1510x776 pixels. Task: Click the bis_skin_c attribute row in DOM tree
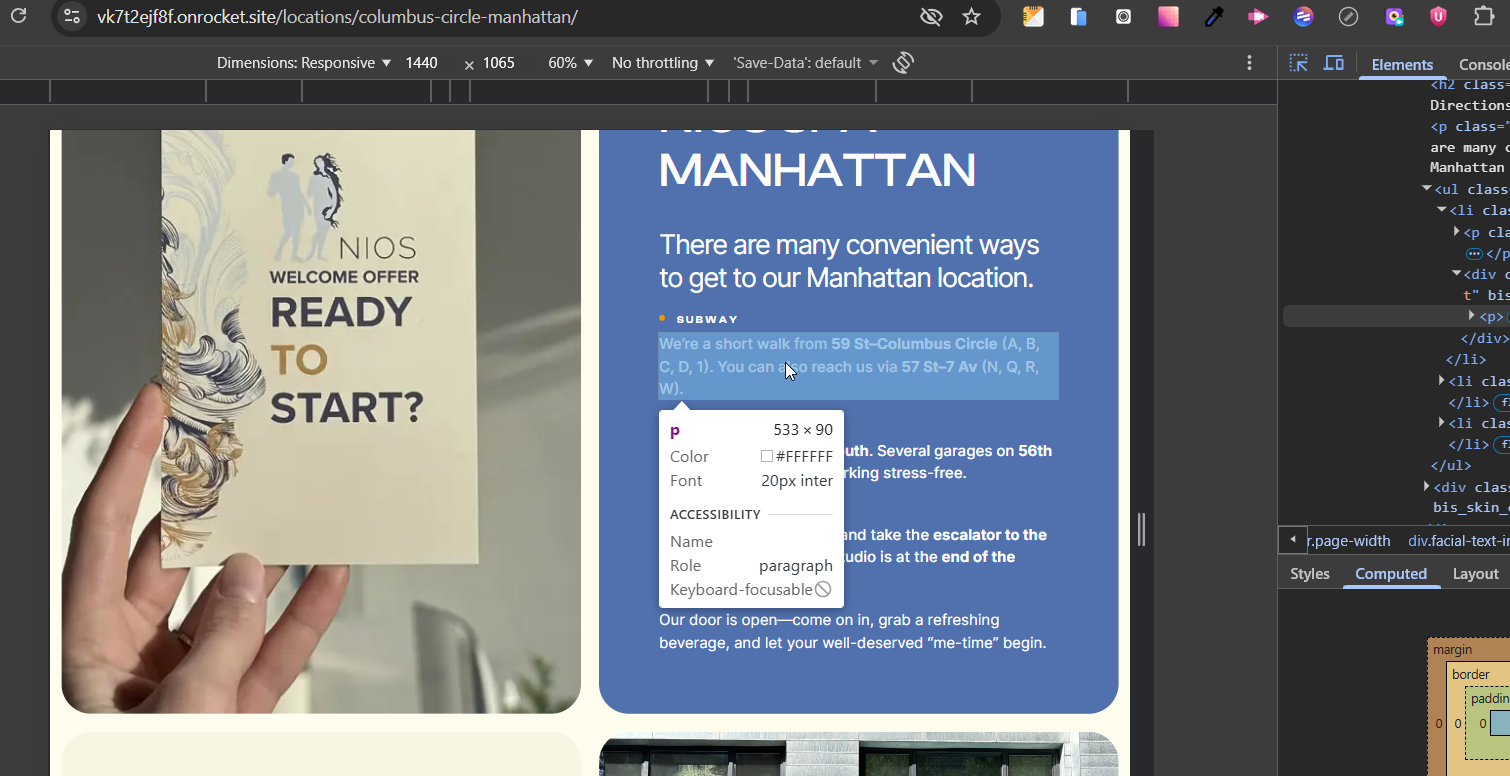pos(1471,507)
